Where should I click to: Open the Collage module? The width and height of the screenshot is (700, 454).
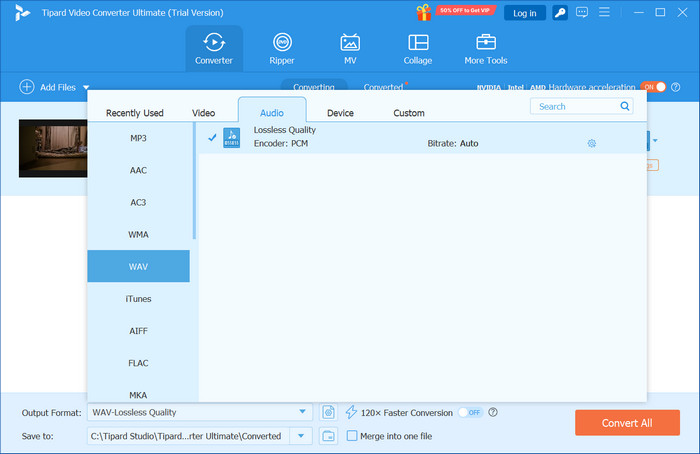click(x=418, y=49)
